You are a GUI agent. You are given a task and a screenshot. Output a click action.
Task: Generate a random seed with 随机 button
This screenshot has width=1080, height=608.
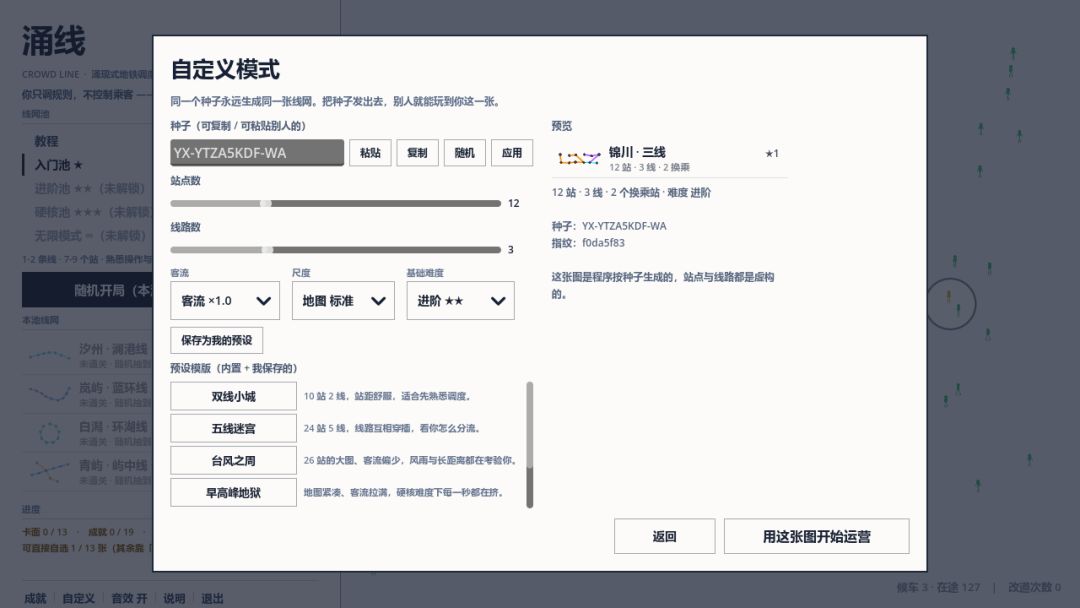[464, 153]
